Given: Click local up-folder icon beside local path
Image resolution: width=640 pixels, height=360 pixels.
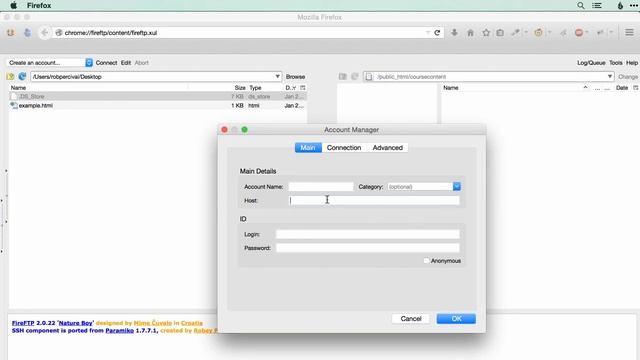Looking at the screenshot, I should [11, 76].
